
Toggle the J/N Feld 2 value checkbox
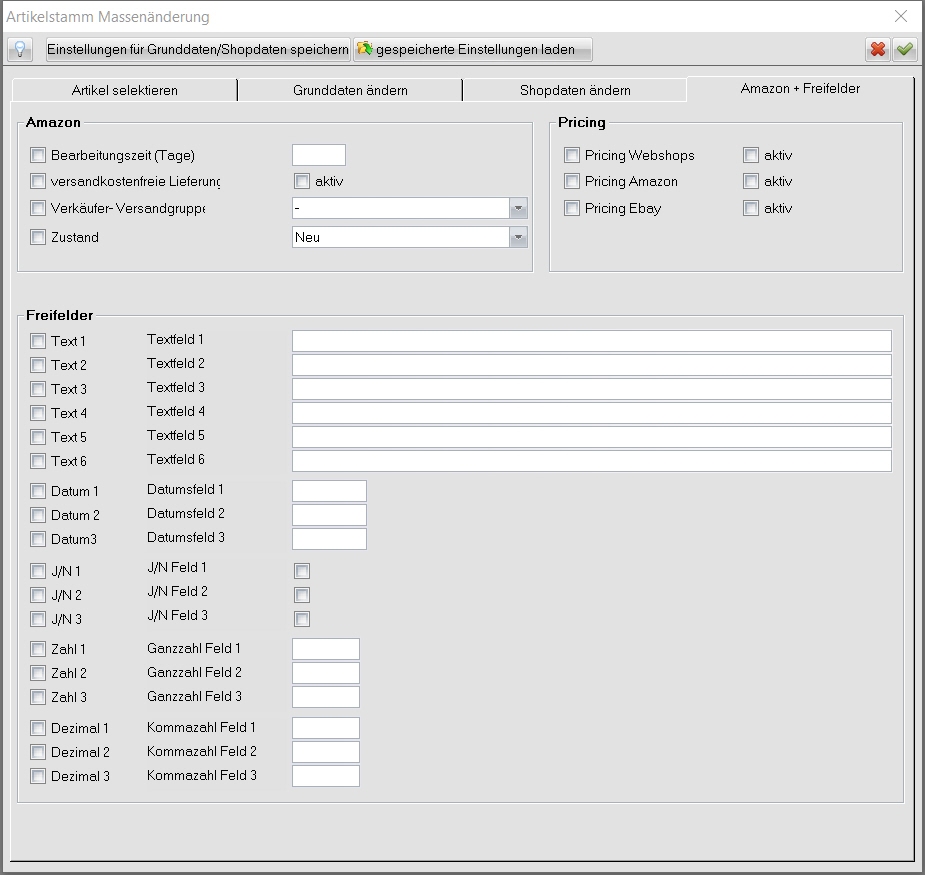point(302,595)
